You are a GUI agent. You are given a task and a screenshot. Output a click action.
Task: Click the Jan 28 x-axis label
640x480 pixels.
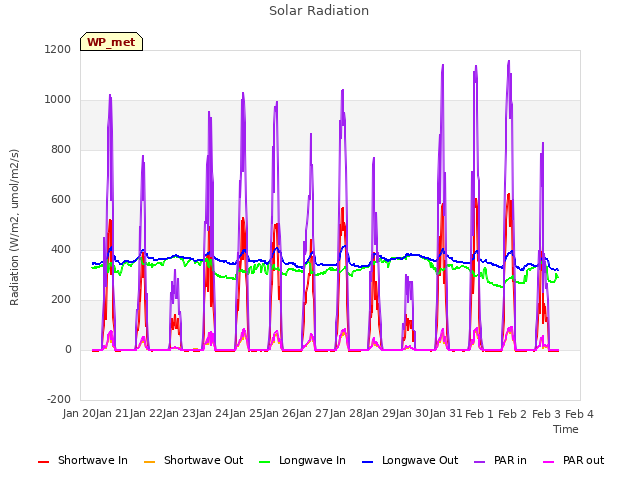[x=346, y=413]
